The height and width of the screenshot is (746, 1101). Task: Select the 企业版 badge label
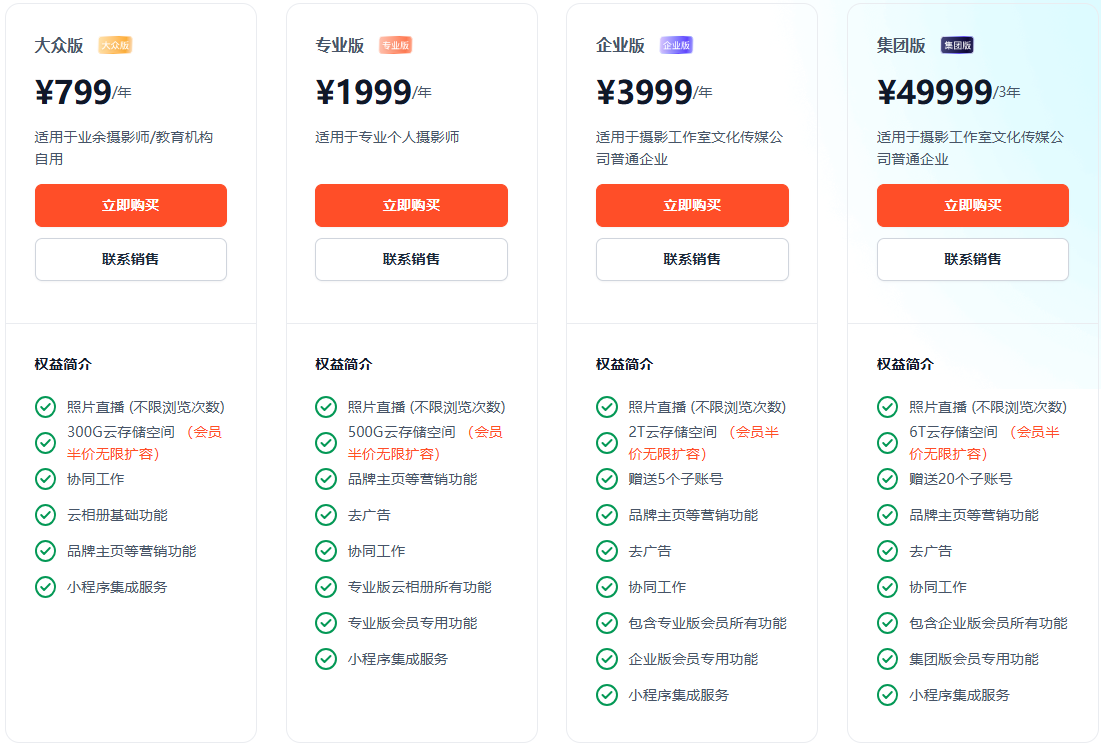click(679, 44)
